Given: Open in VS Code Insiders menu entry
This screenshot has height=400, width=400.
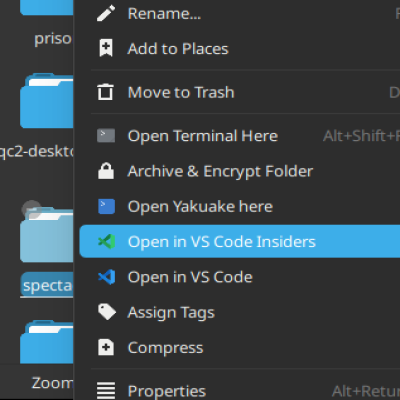Looking at the screenshot, I should pos(240,241).
